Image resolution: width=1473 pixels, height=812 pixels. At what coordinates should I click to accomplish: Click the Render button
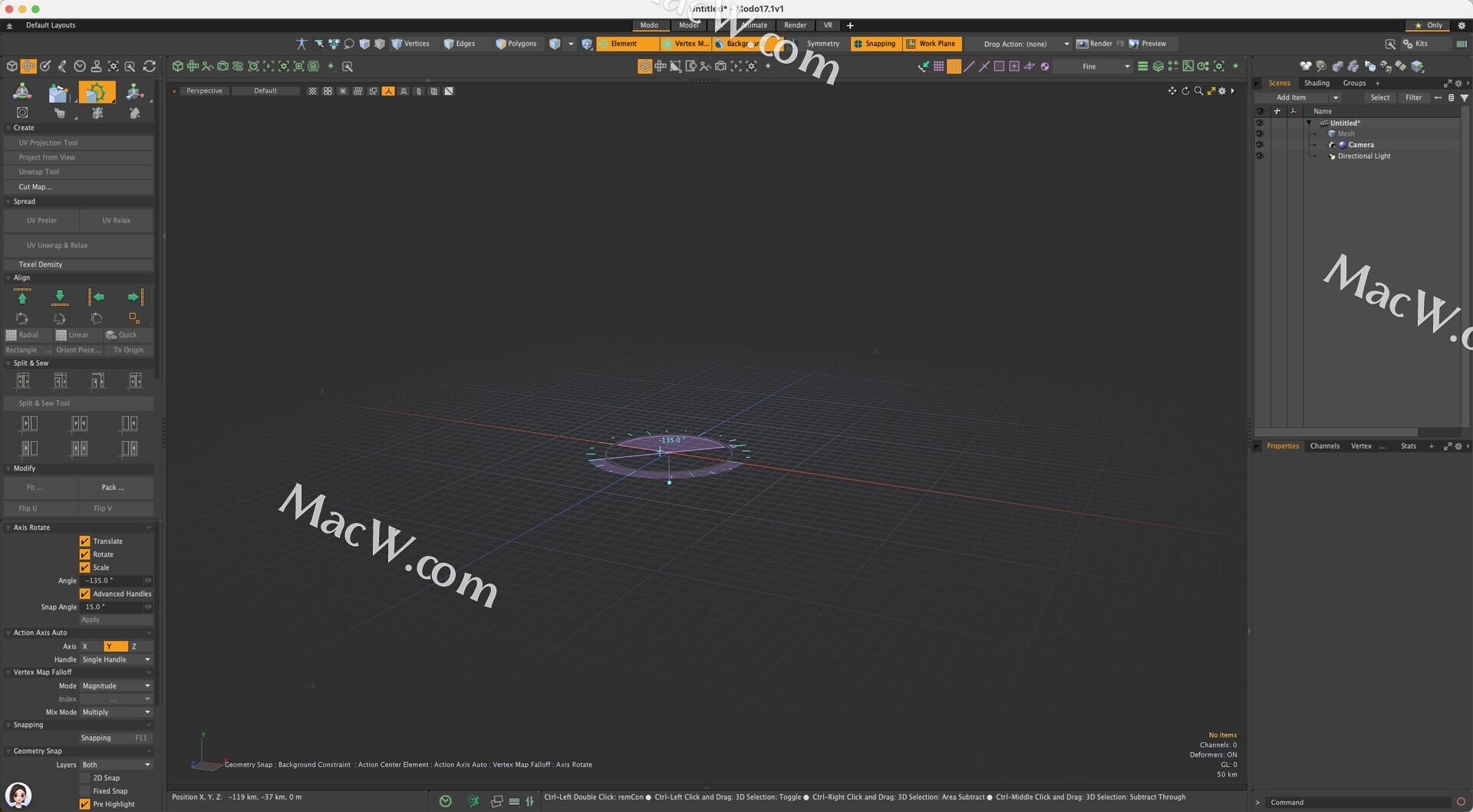point(1100,44)
